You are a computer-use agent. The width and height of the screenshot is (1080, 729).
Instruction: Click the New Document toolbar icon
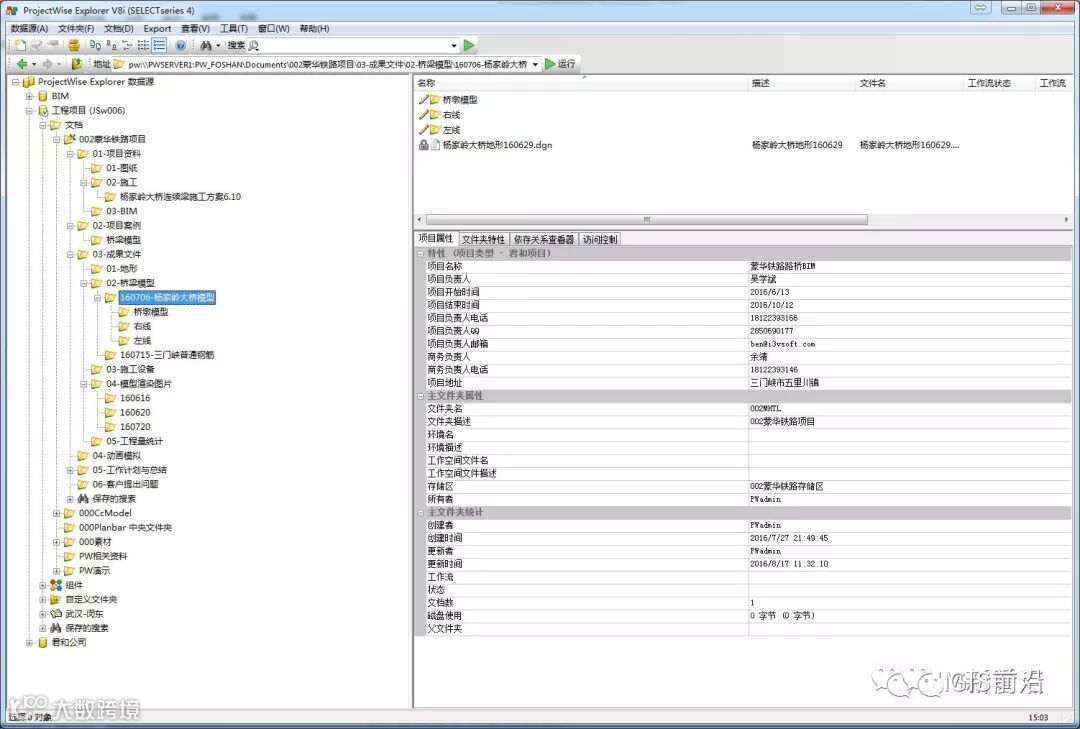click(x=21, y=45)
